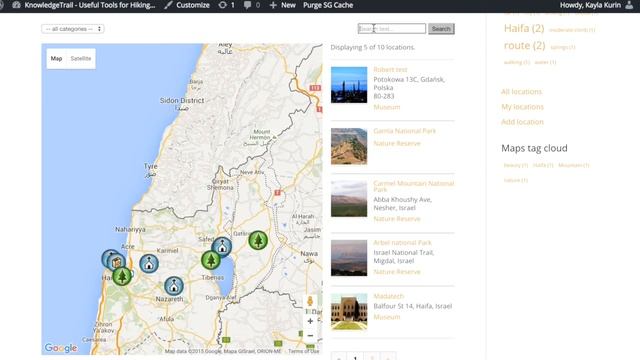This screenshot has width=640, height=360.
Task: Open the comments bubble in admin bar
Action: pos(247,5)
